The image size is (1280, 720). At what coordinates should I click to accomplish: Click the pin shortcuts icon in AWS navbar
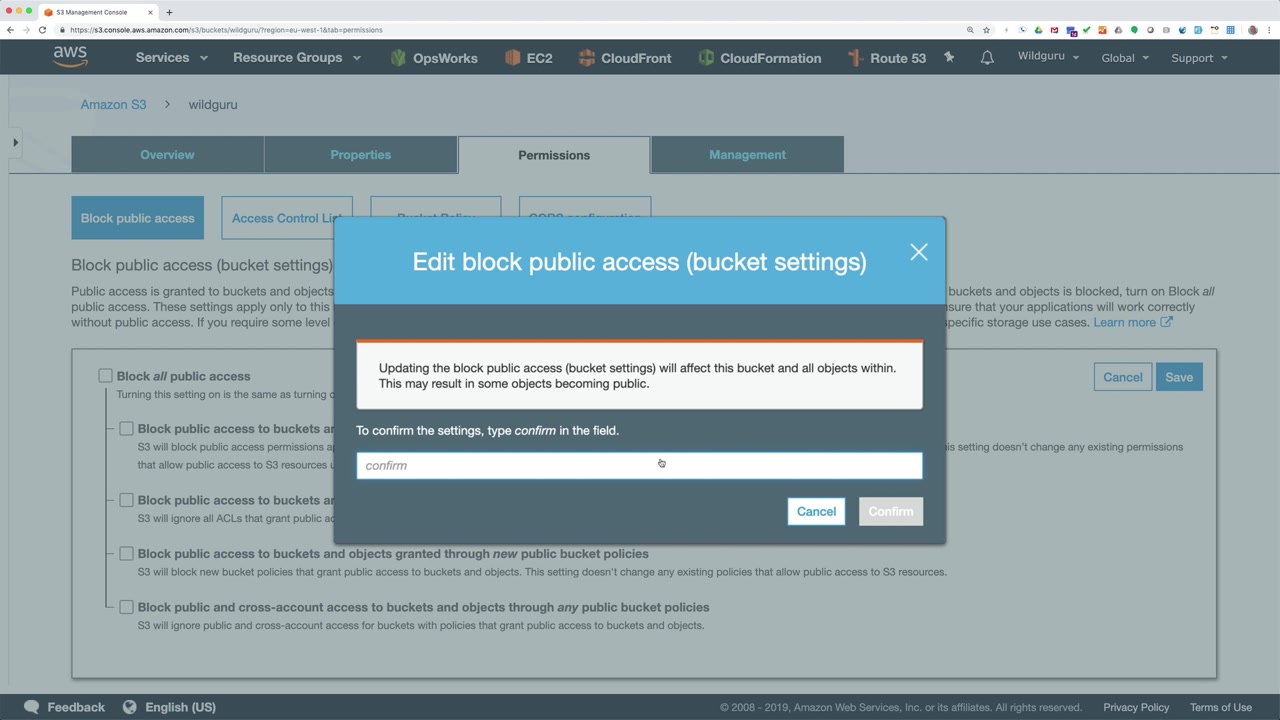[x=949, y=58]
